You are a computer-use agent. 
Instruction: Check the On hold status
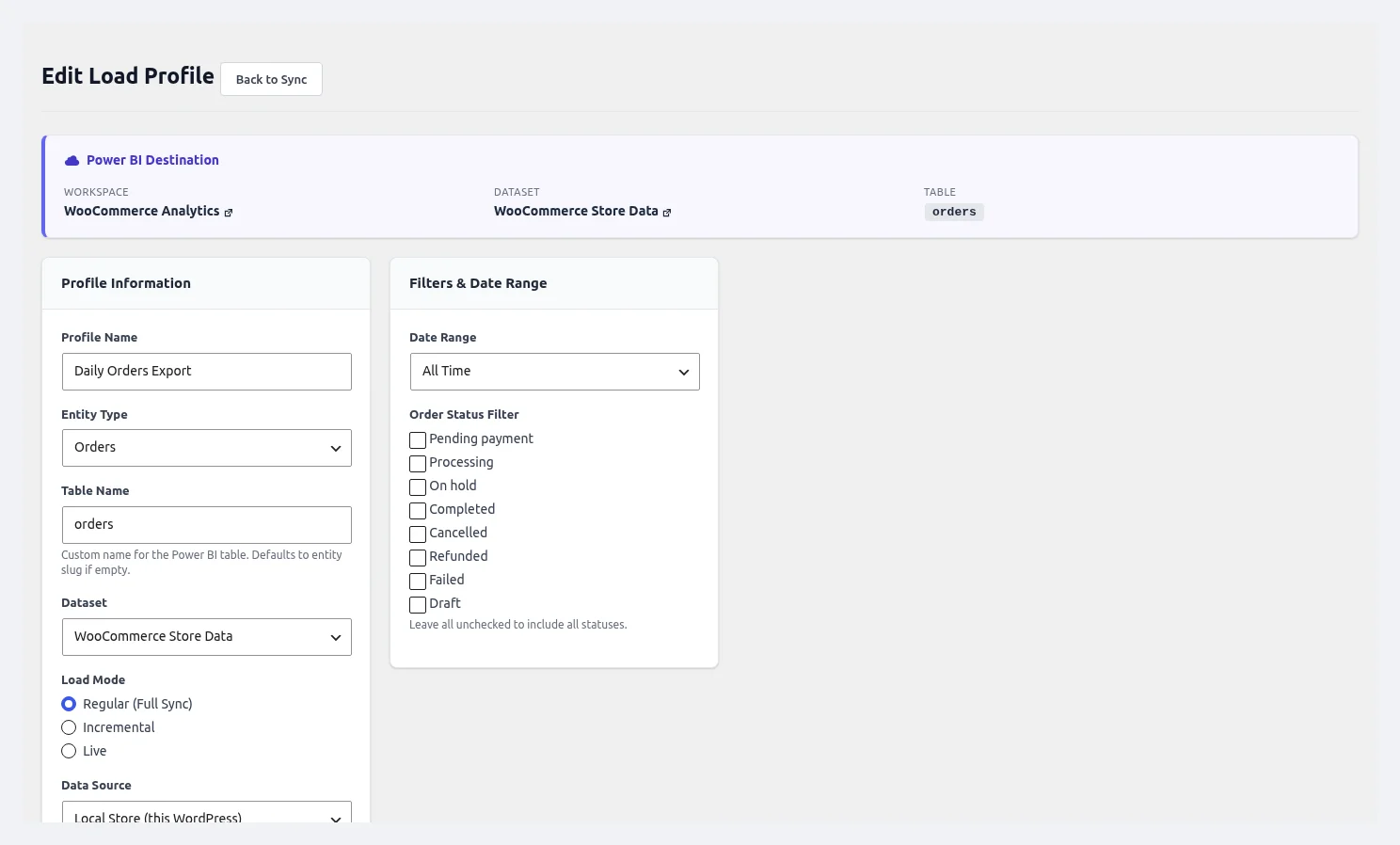418,486
